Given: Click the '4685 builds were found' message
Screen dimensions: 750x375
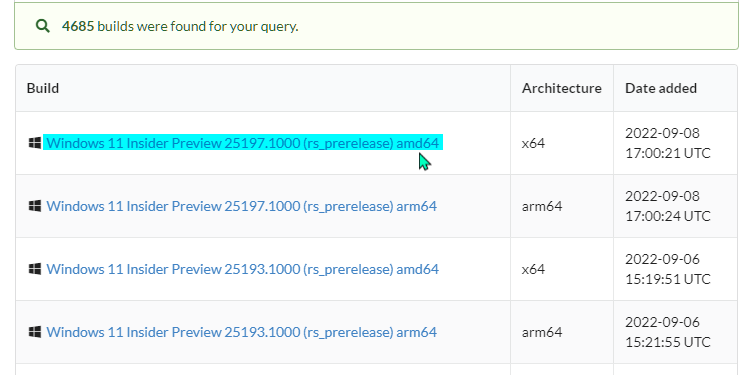Looking at the screenshot, I should 180,26.
